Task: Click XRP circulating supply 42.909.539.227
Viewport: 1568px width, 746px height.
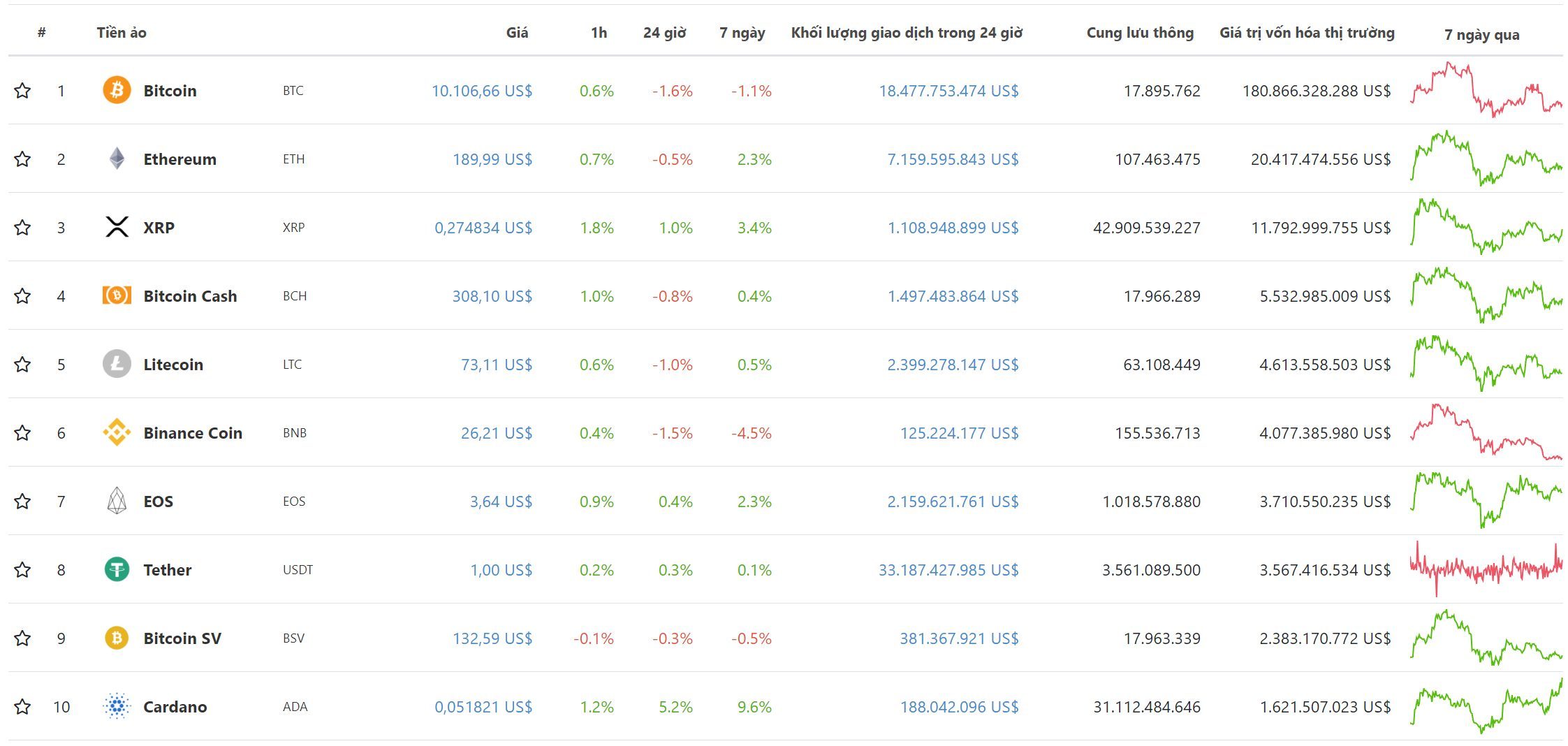Action: click(x=1147, y=227)
